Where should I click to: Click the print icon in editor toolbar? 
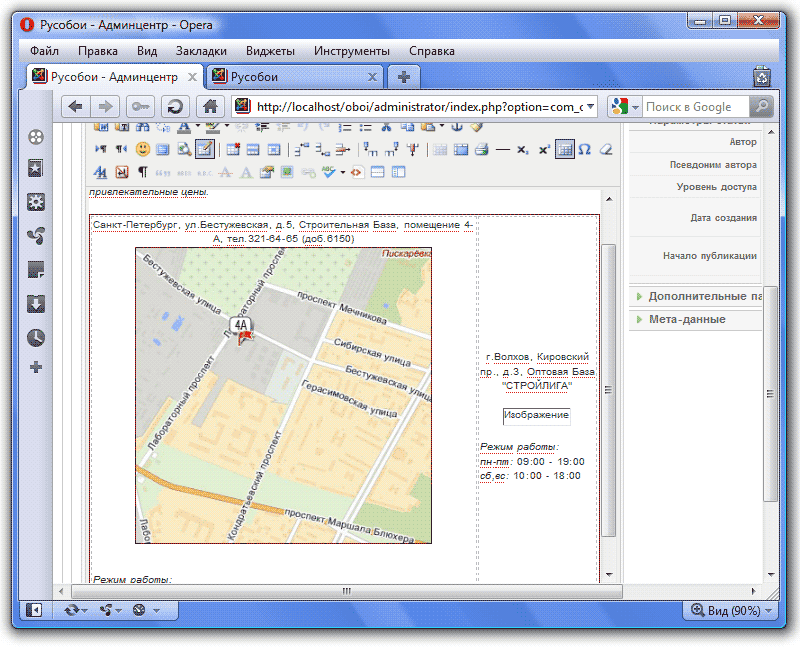click(481, 150)
